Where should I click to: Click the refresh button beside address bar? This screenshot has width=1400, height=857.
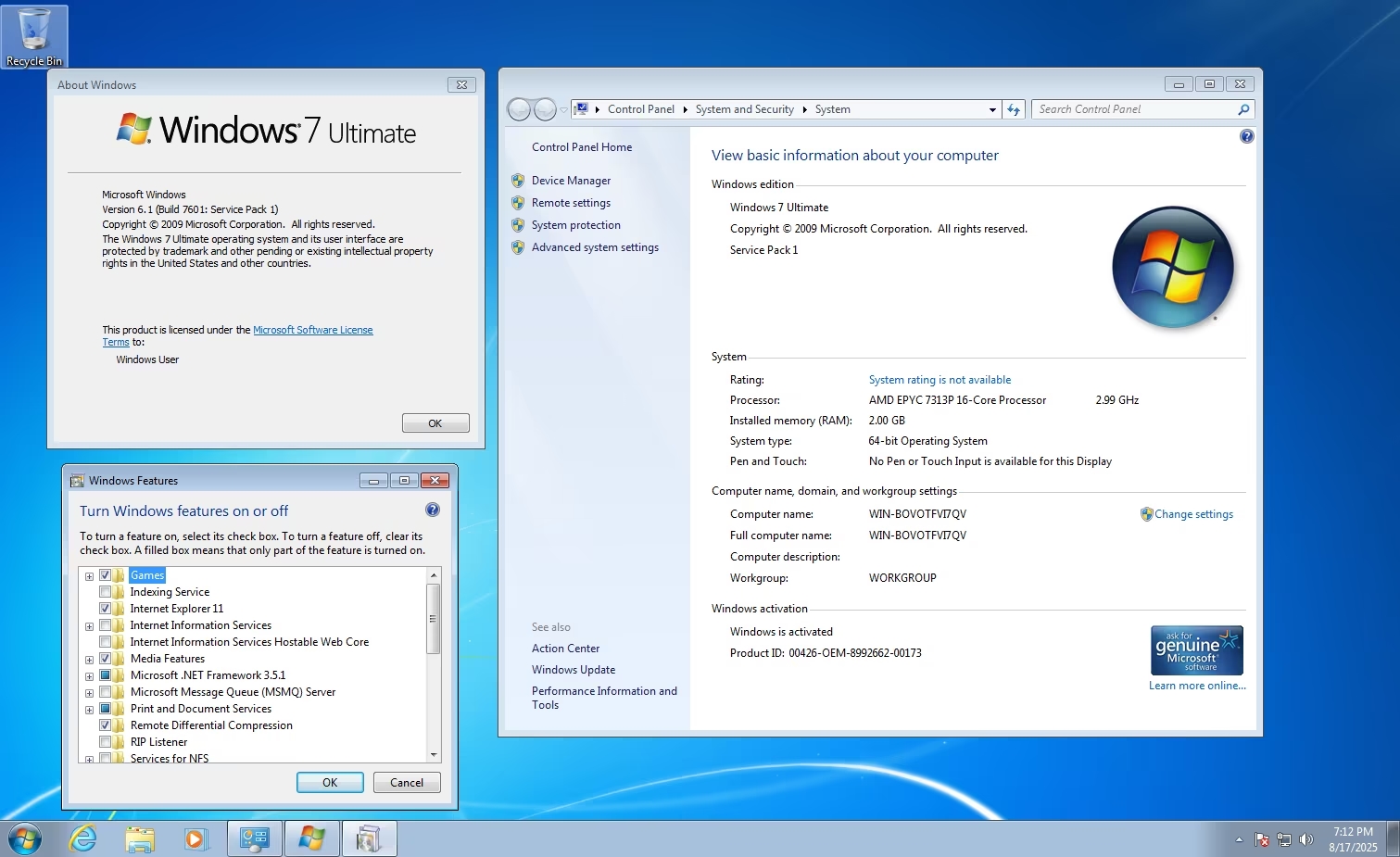[x=1014, y=109]
